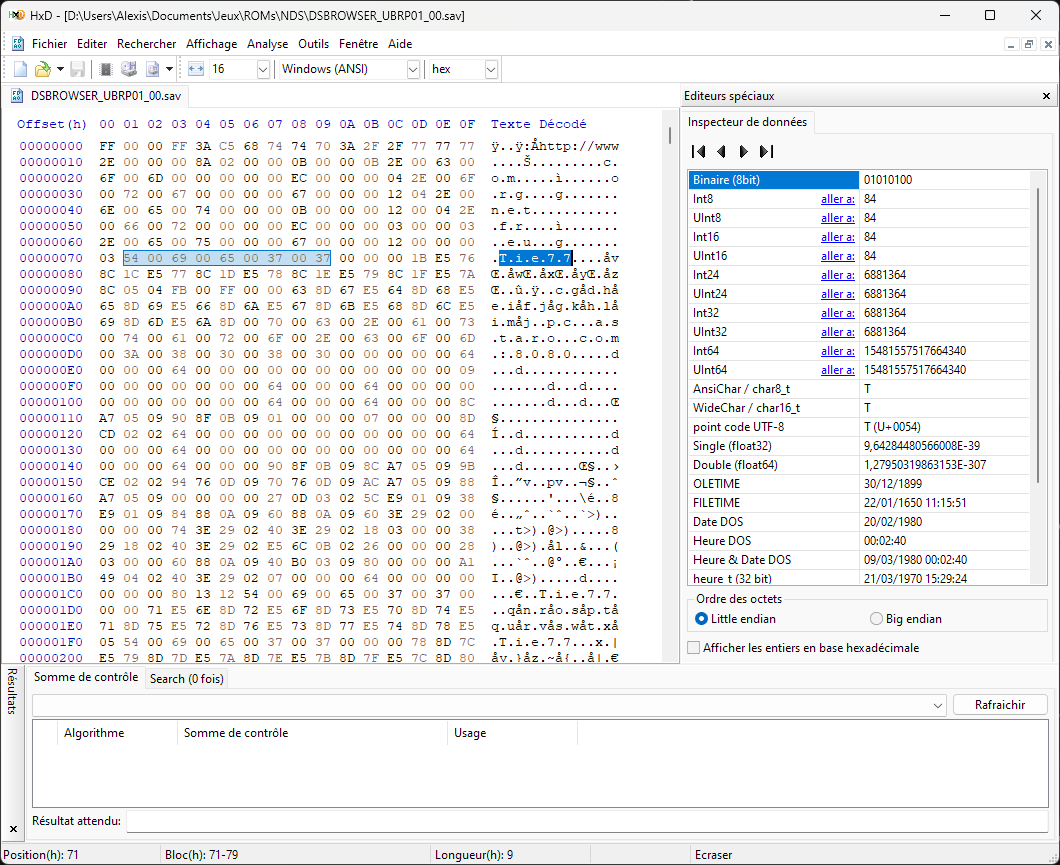
Task: Click 'aller à:' link for Int32
Action: [837, 313]
